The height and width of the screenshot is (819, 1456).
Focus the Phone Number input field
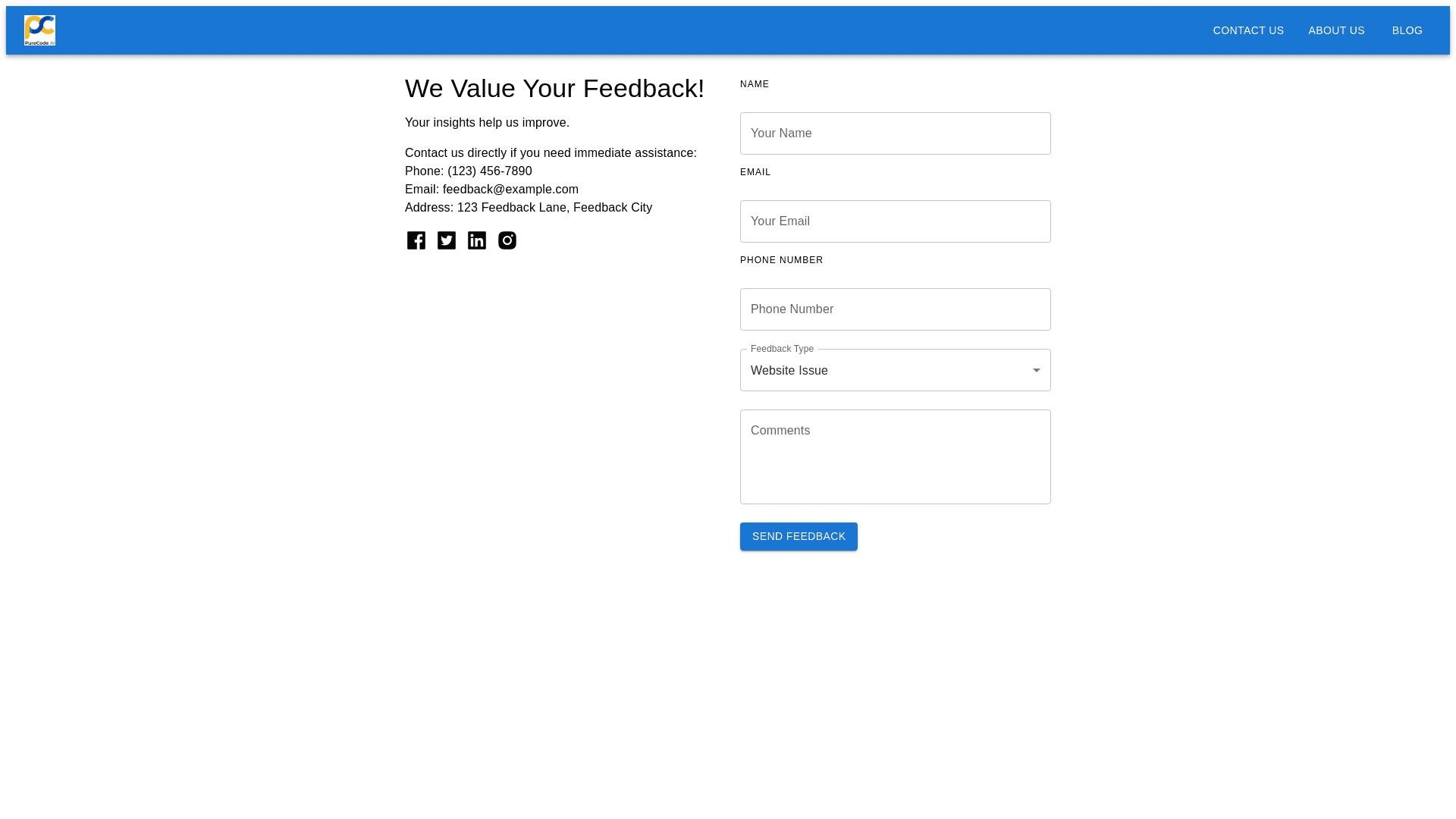click(x=895, y=309)
